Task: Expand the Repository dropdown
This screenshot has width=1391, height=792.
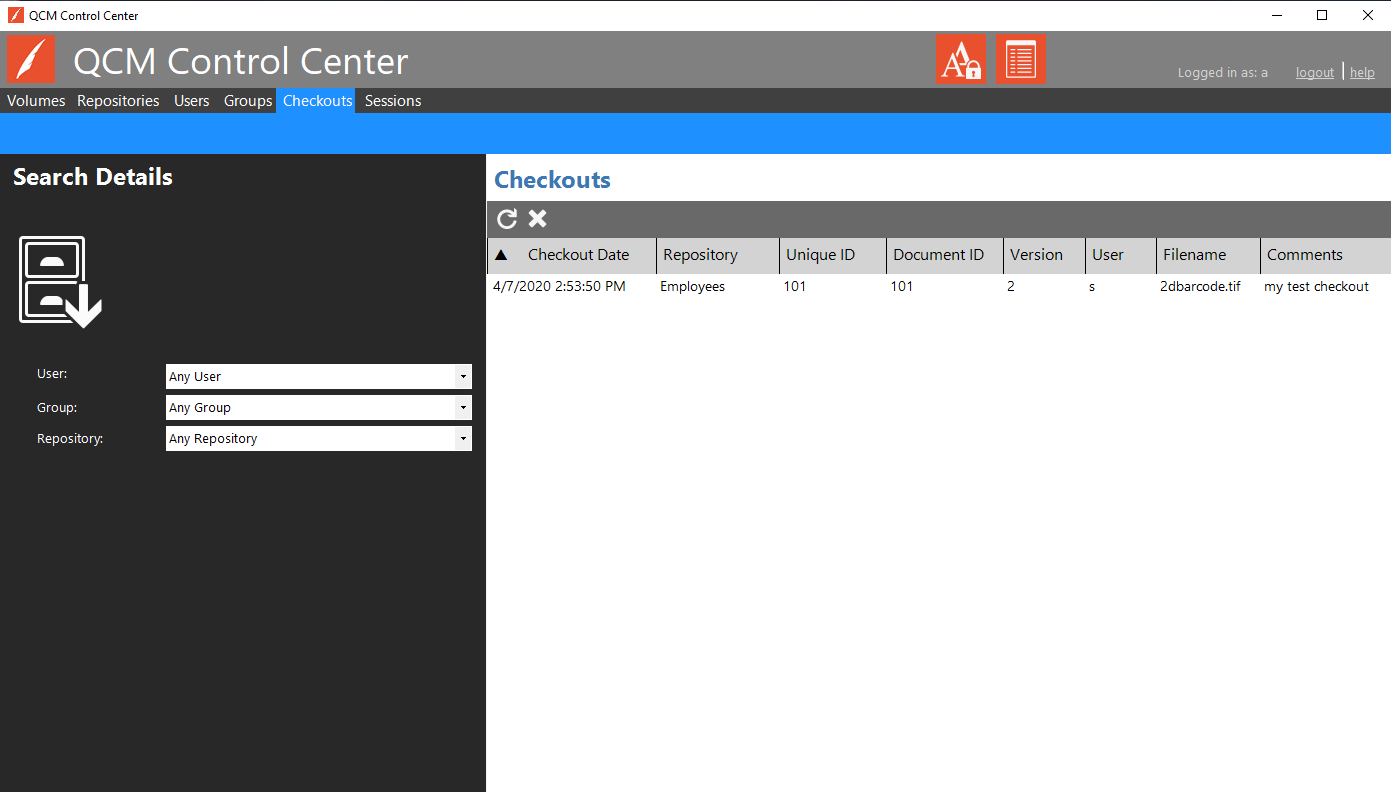Action: point(462,439)
